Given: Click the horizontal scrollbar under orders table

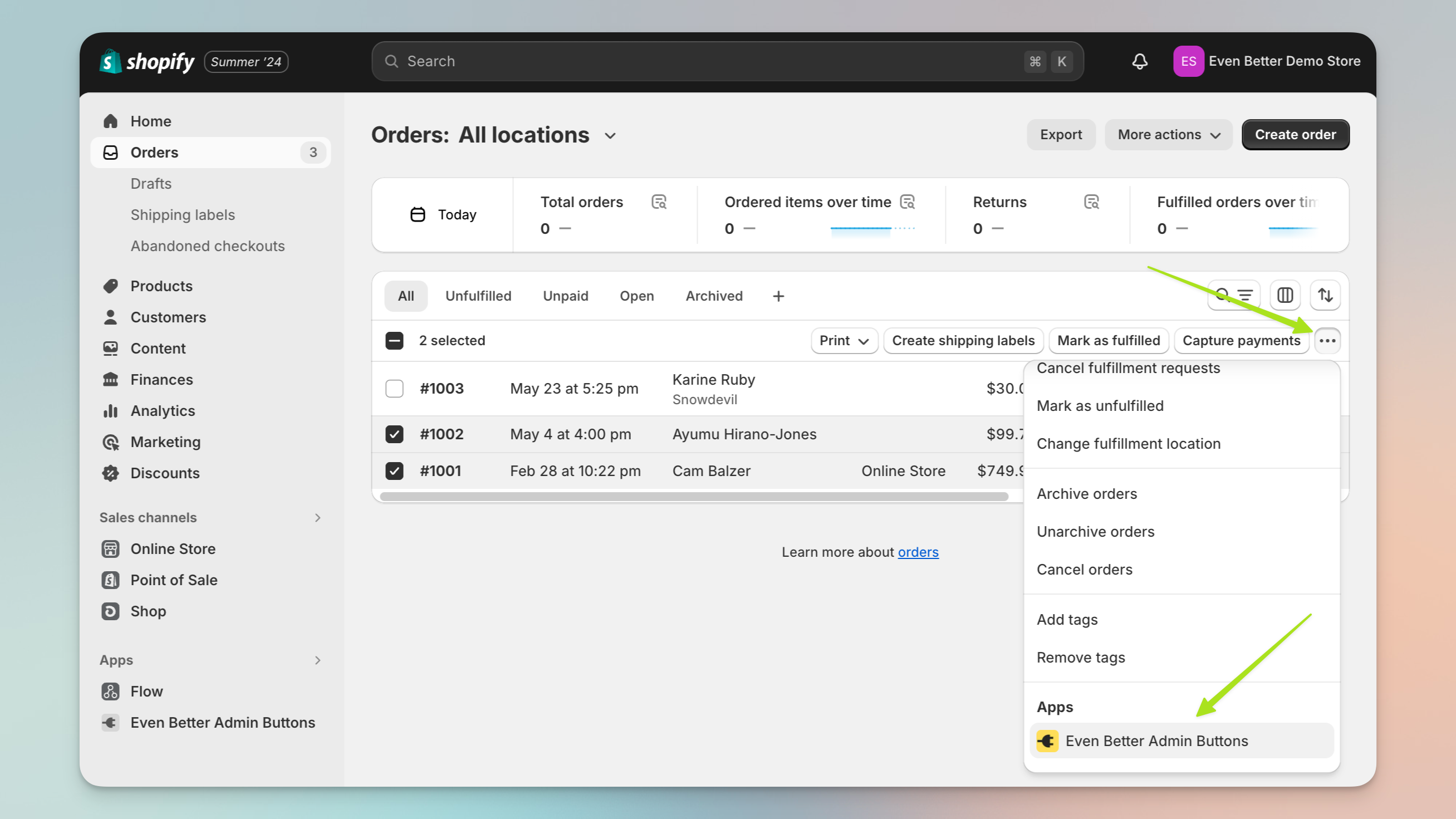Looking at the screenshot, I should coord(694,496).
